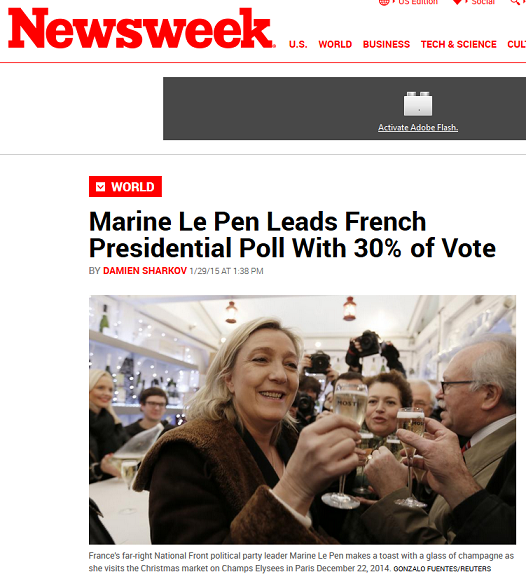Go to the U.S. section
Screen dimensions: 526x579
(298, 45)
